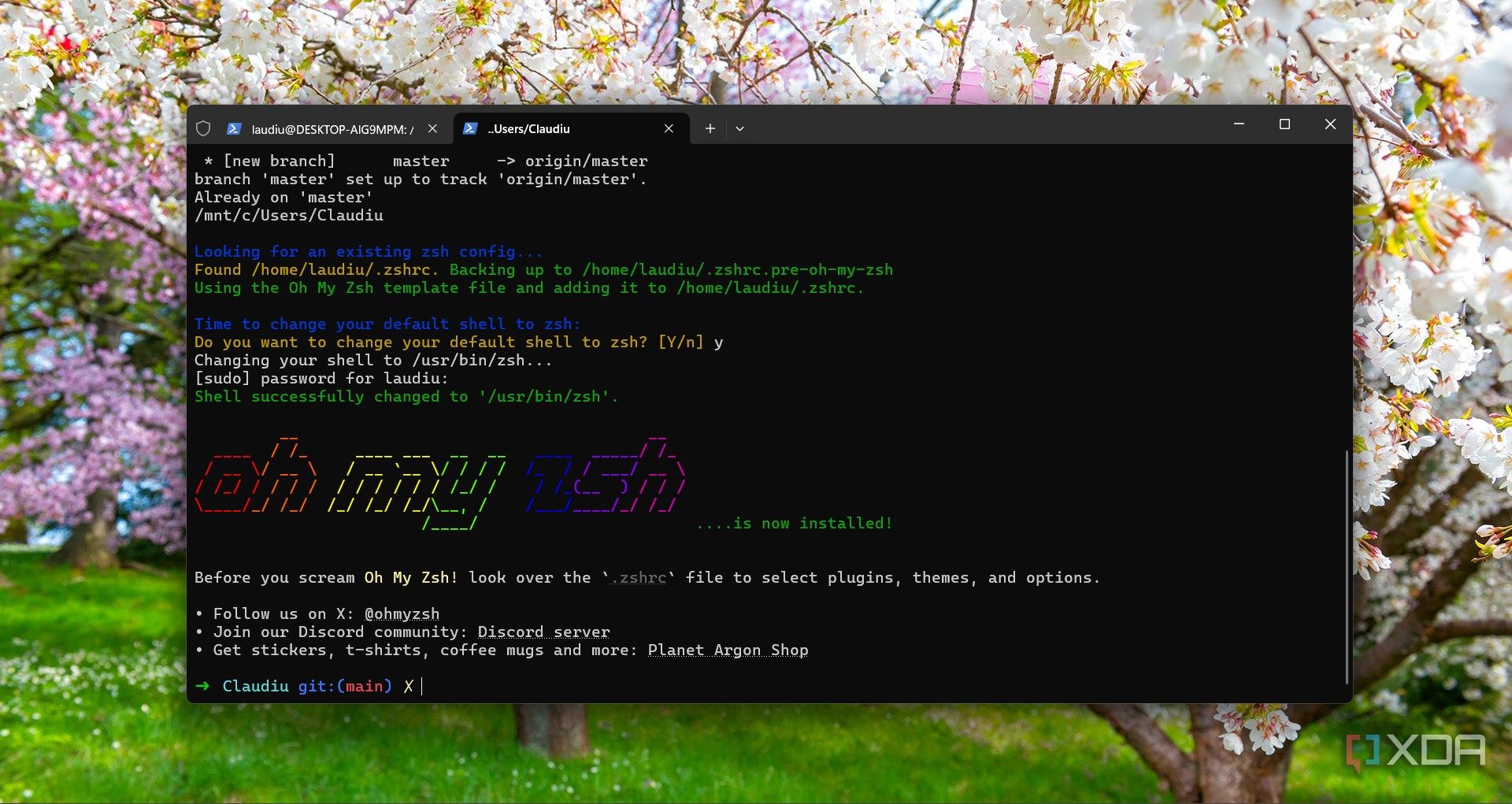Click the green arrow at the prompt start

pyautogui.click(x=202, y=686)
